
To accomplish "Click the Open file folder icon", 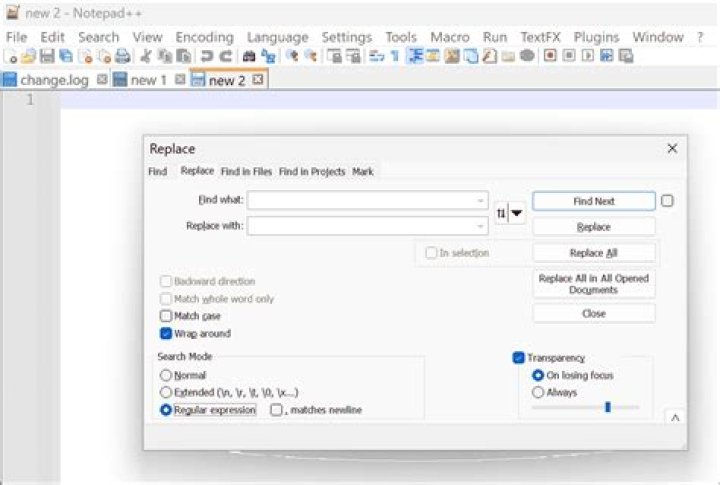I will [28, 56].
